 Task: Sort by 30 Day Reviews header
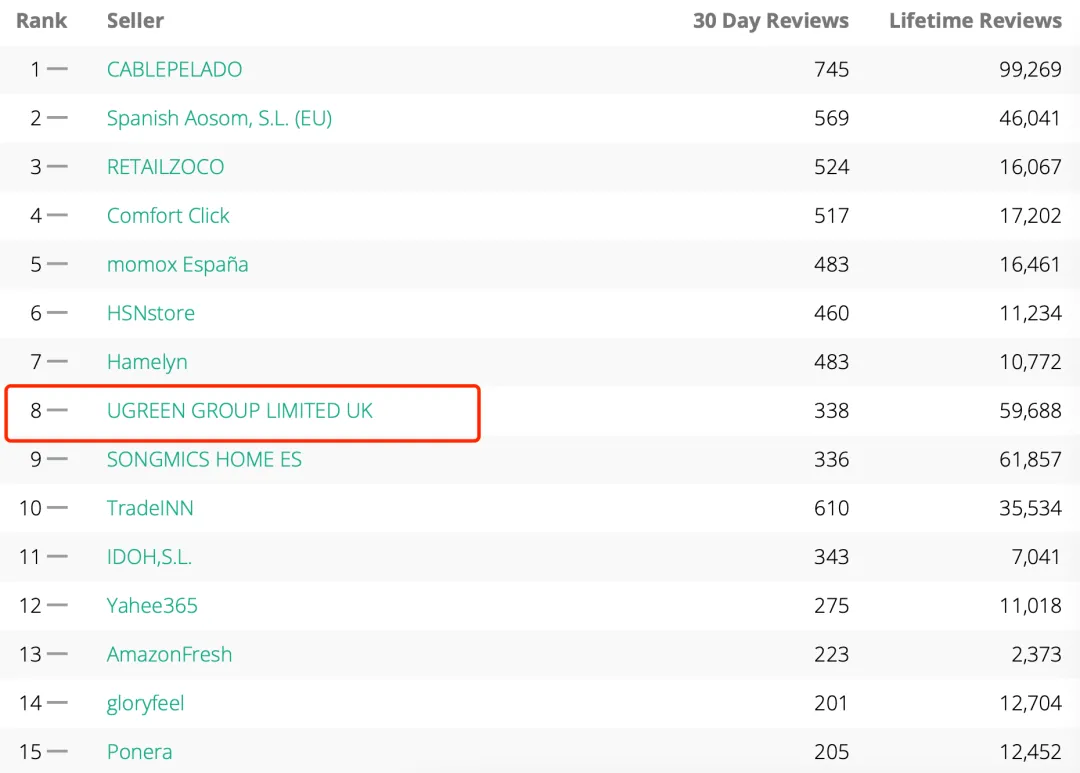(x=770, y=21)
